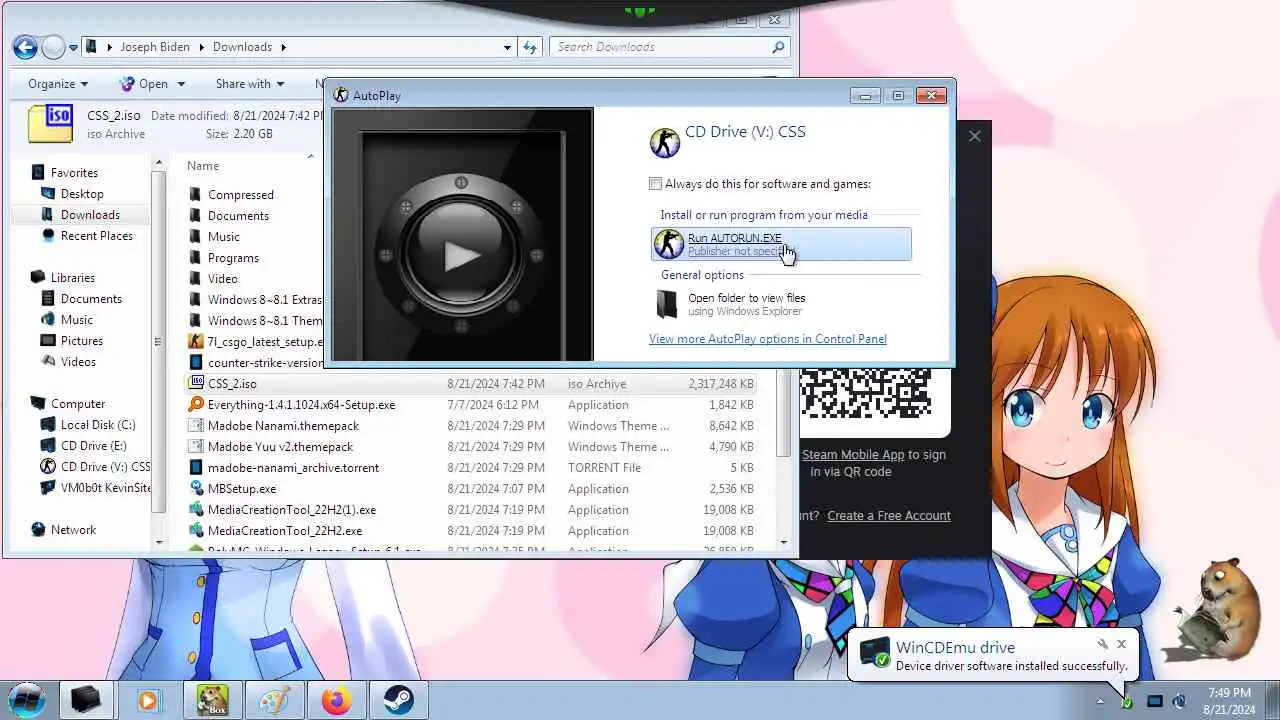This screenshot has height=720, width=1280.
Task: Click the black box taskbar icon
Action: [85, 700]
